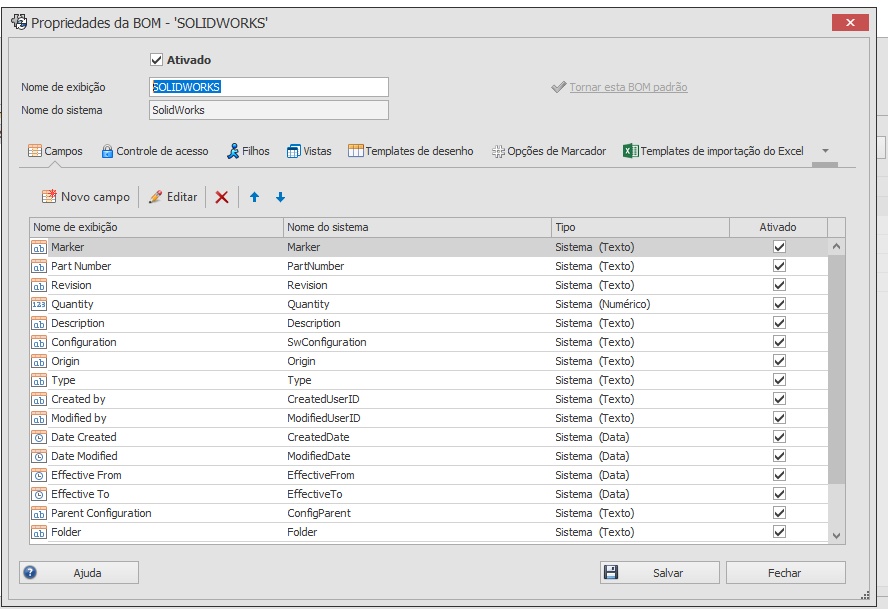
Task: Click the fields list scrollbar thumb
Action: pyautogui.click(x=836, y=369)
